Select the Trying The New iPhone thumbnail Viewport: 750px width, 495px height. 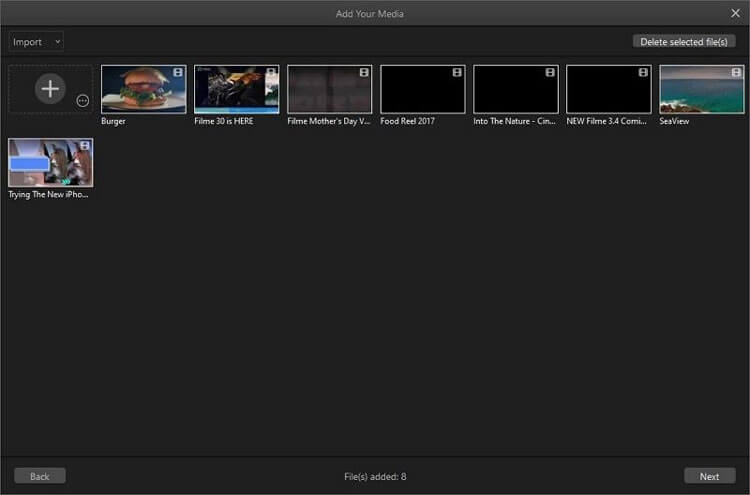[x=51, y=163]
